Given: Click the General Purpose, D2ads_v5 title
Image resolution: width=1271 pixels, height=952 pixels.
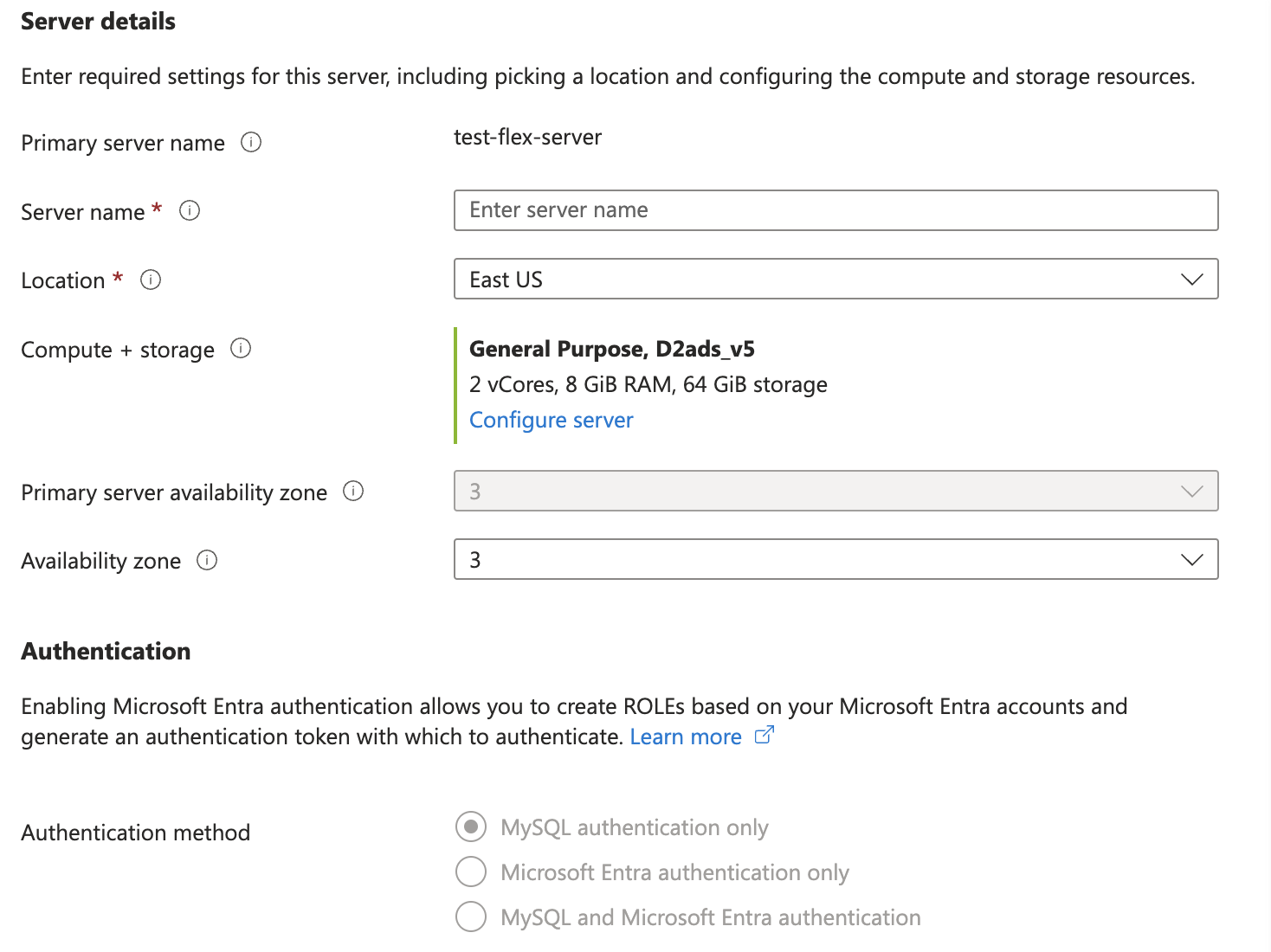Looking at the screenshot, I should 611,349.
